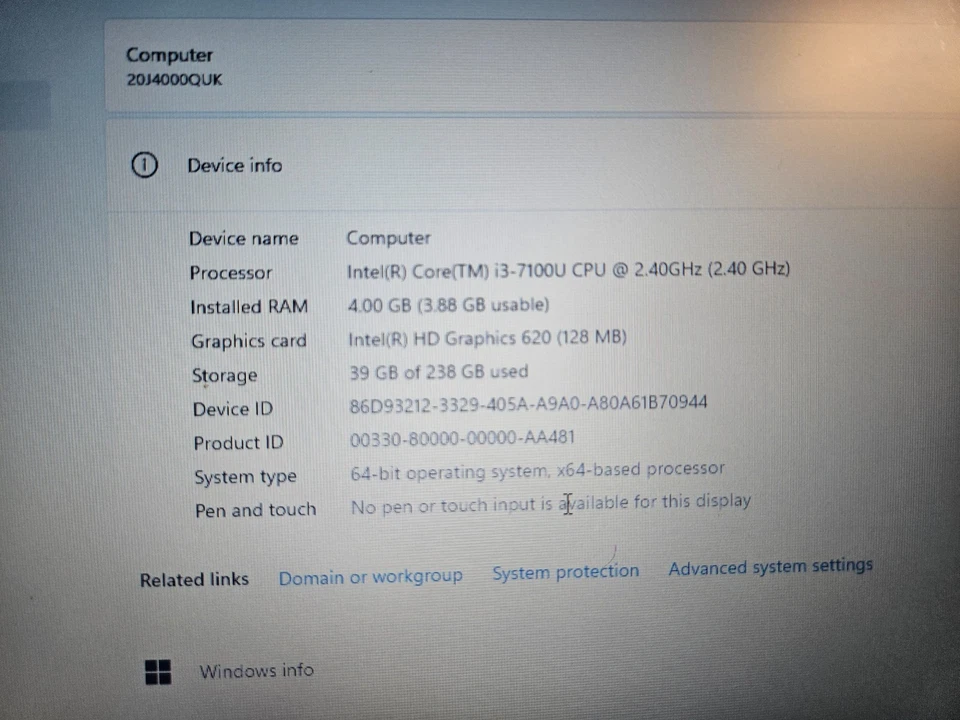Viewport: 960px width, 720px height.
Task: Select the Device ID value 86D93212-3329
Action: point(528,404)
